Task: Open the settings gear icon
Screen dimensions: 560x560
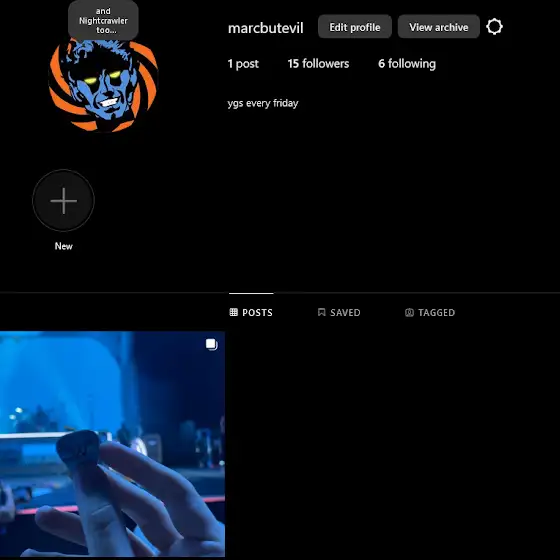Action: (x=494, y=27)
